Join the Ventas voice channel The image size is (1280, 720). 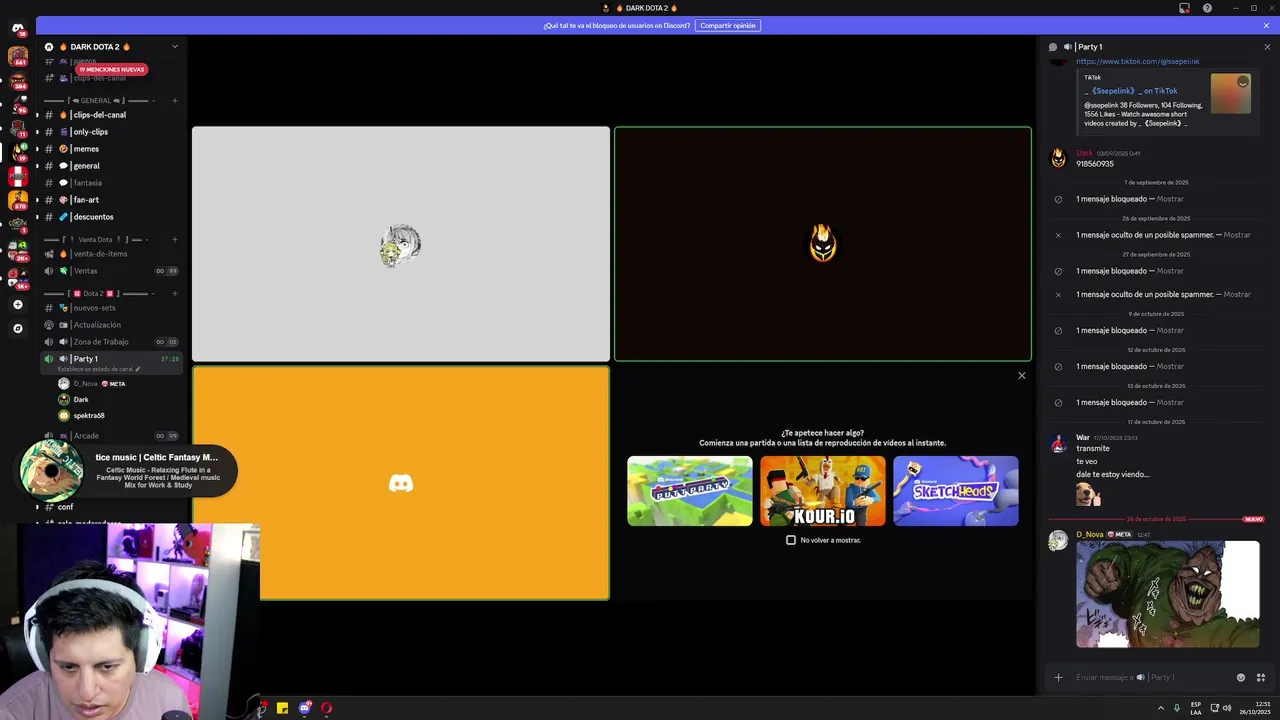112,271
